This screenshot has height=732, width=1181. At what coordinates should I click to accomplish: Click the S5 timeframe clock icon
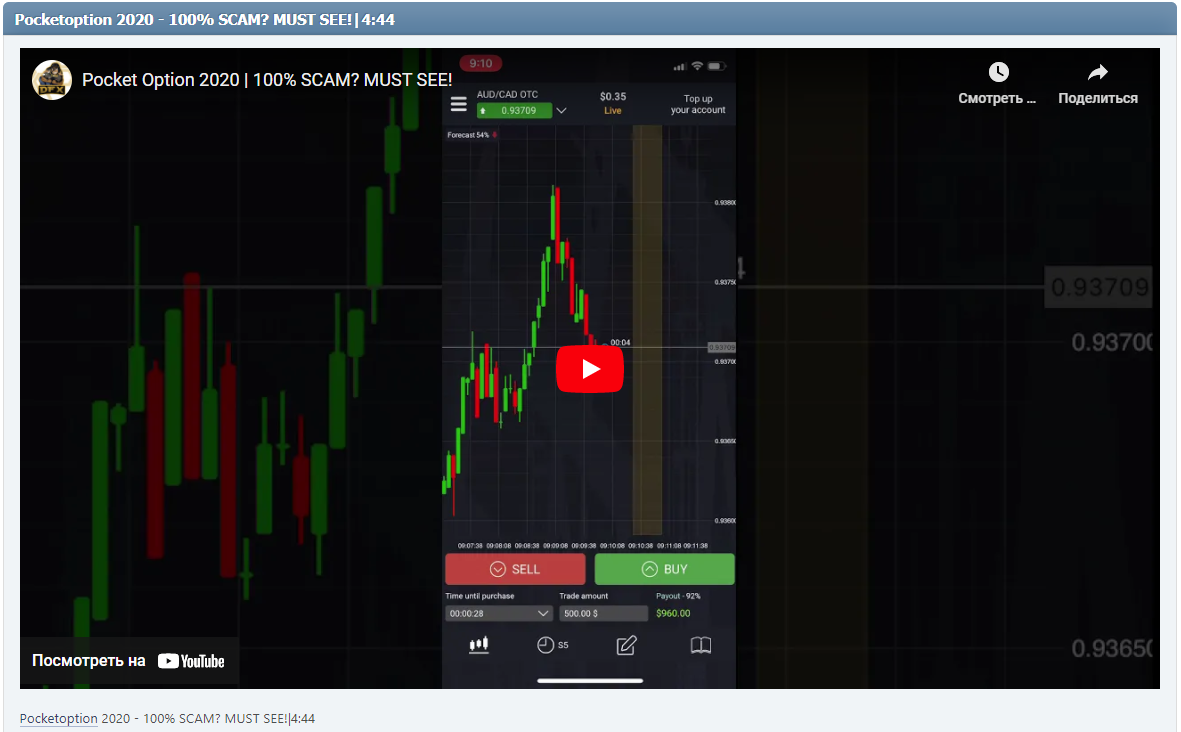(x=546, y=645)
